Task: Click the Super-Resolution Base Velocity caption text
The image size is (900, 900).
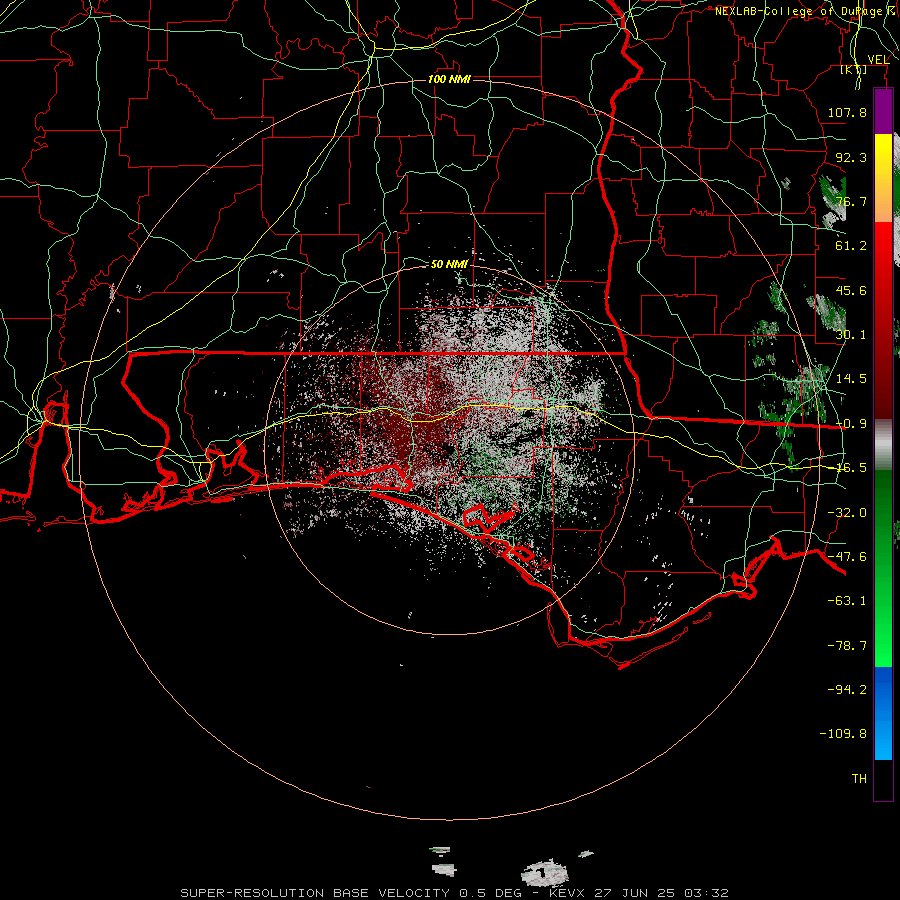Action: click(455, 893)
